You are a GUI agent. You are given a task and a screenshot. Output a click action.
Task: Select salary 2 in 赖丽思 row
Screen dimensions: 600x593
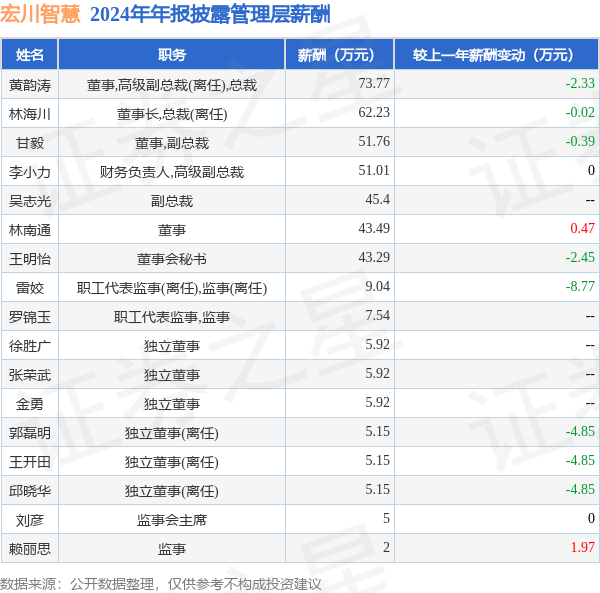tap(386, 547)
